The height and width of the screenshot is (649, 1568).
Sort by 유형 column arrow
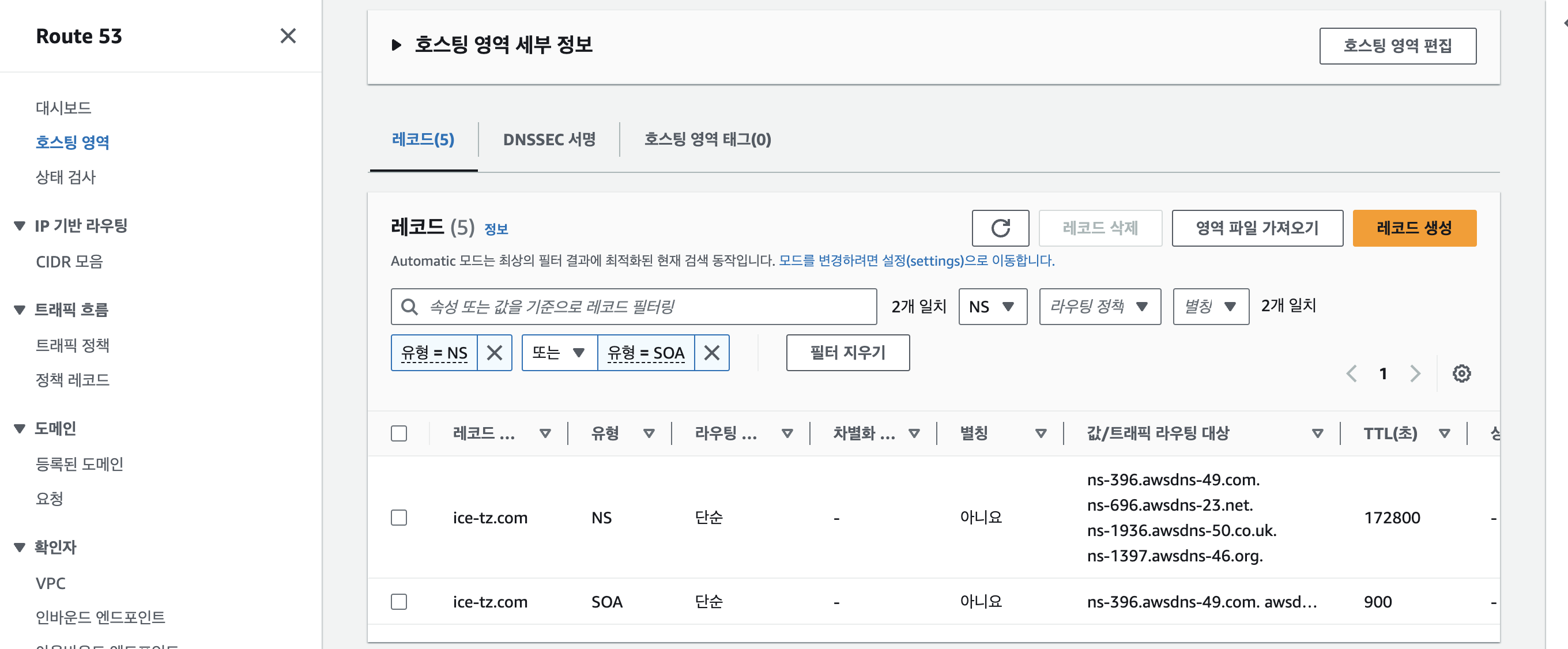[x=649, y=433]
